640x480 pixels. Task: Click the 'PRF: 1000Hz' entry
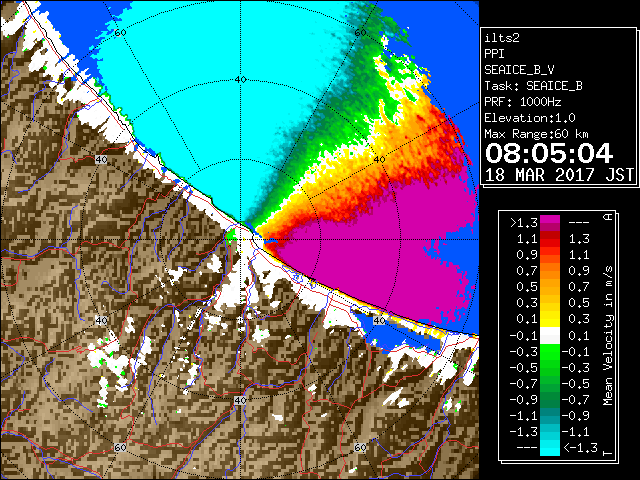coord(523,102)
